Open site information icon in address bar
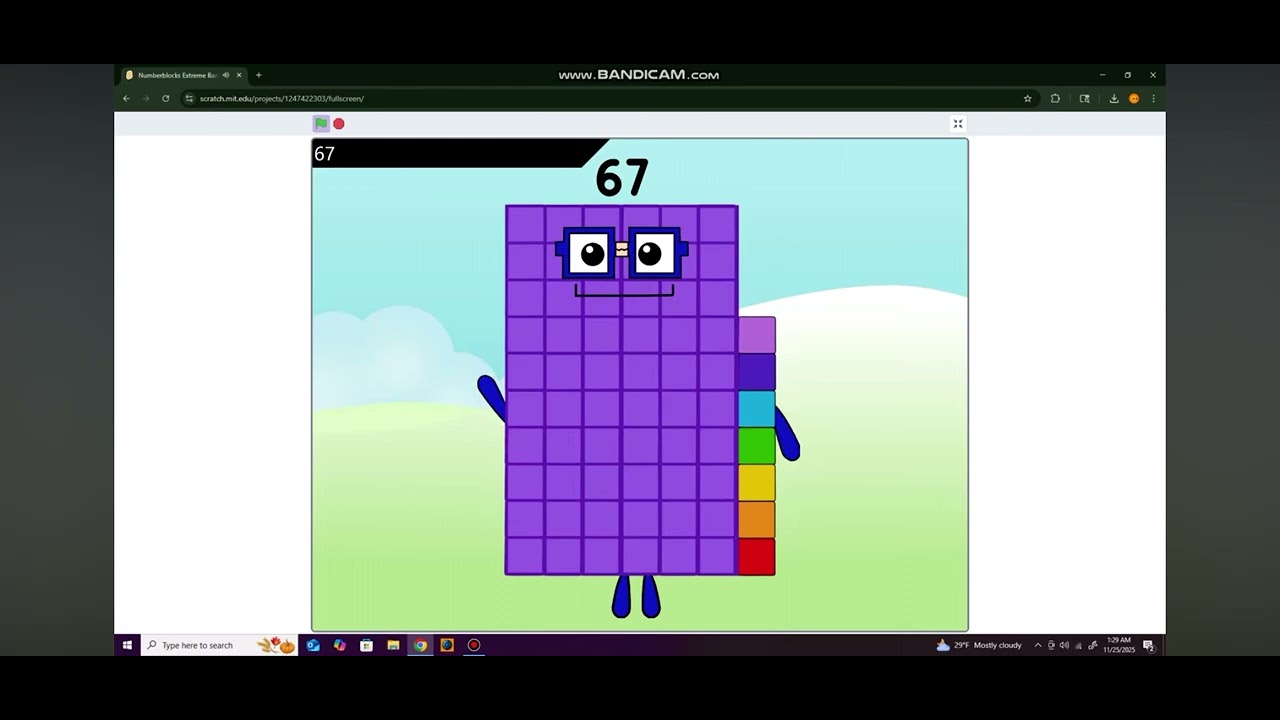Image resolution: width=1280 pixels, height=720 pixels. click(189, 98)
